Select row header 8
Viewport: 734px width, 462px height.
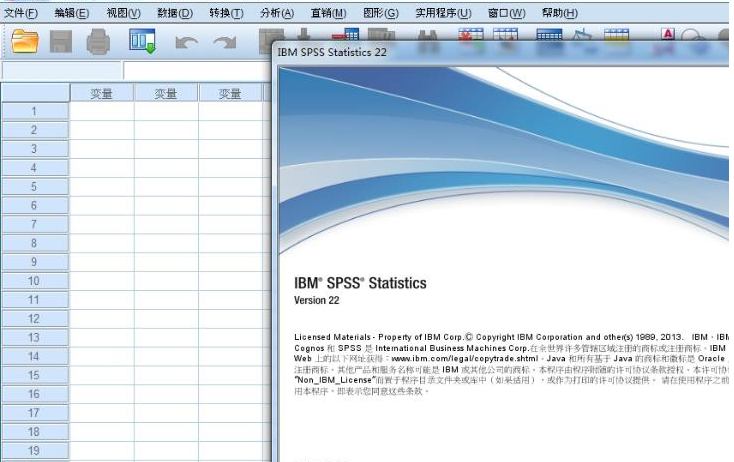35,243
